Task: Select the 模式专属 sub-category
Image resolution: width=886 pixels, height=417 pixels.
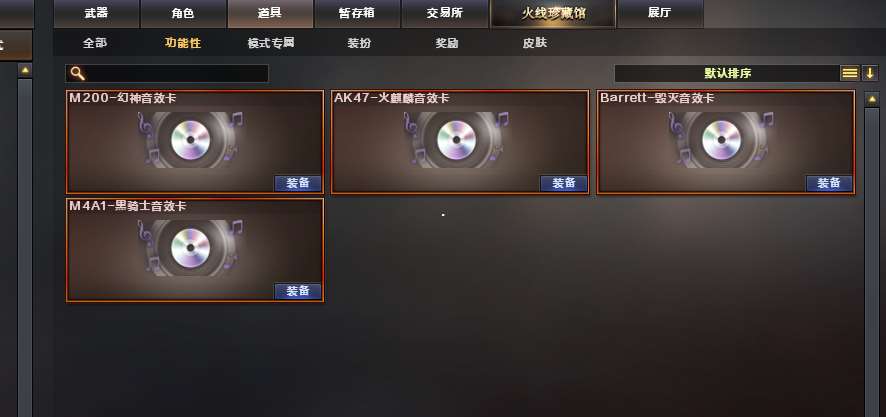Action: coord(271,43)
